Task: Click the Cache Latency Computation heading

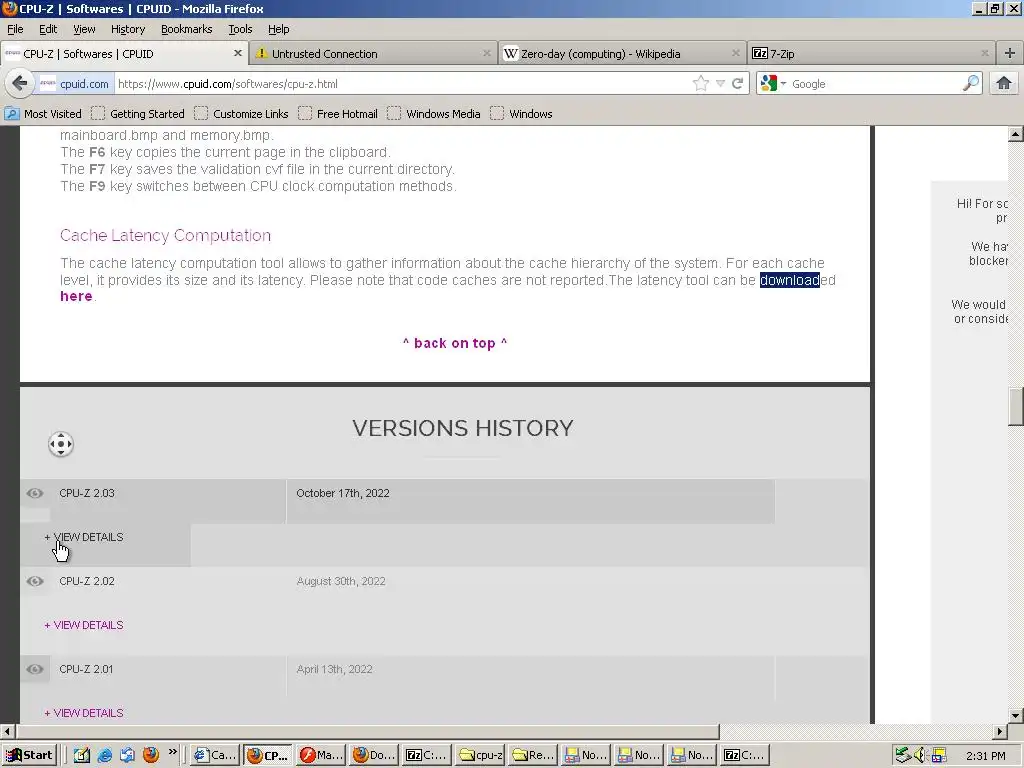Action: pyautogui.click(x=165, y=236)
